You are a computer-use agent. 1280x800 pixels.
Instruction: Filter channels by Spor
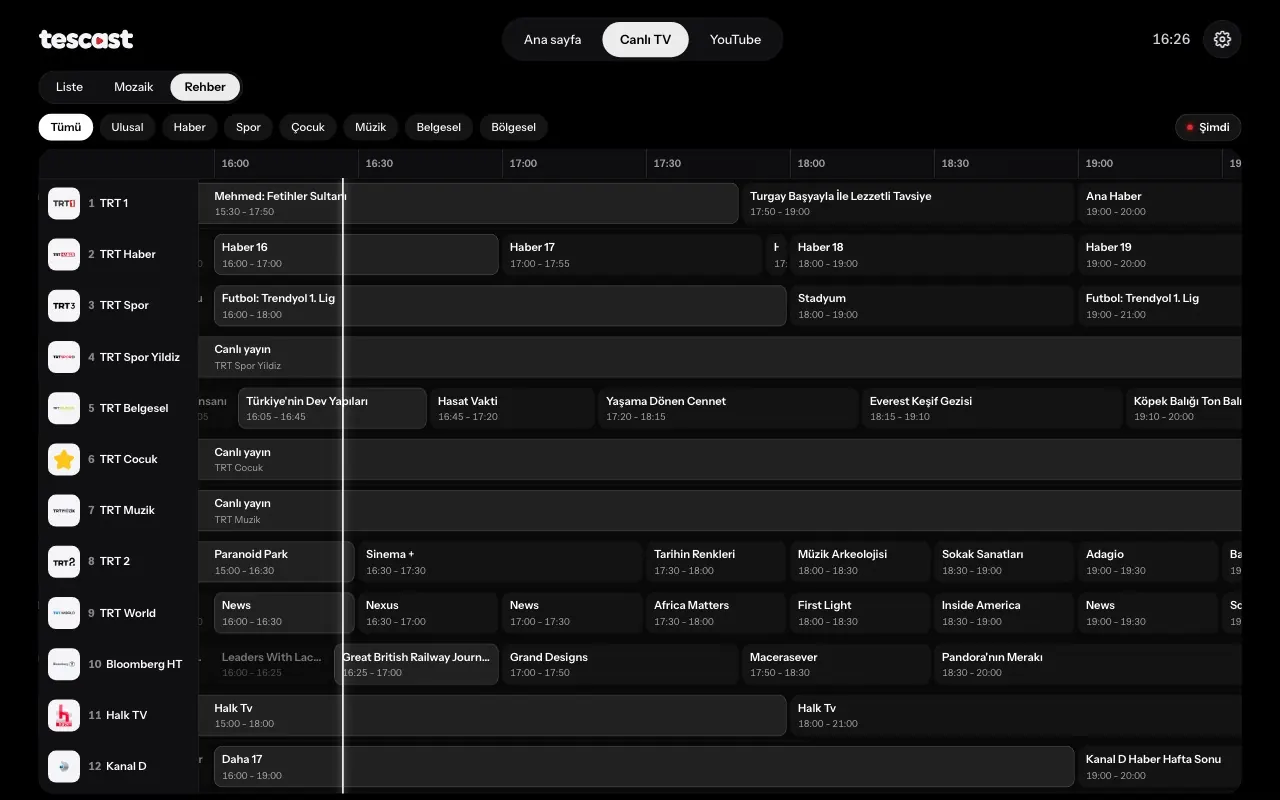click(x=248, y=127)
